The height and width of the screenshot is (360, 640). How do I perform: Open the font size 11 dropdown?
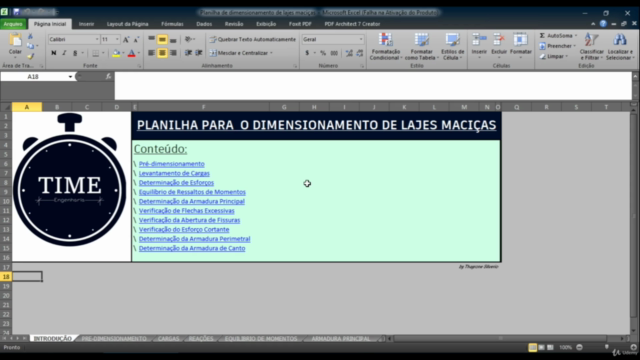pos(117,39)
